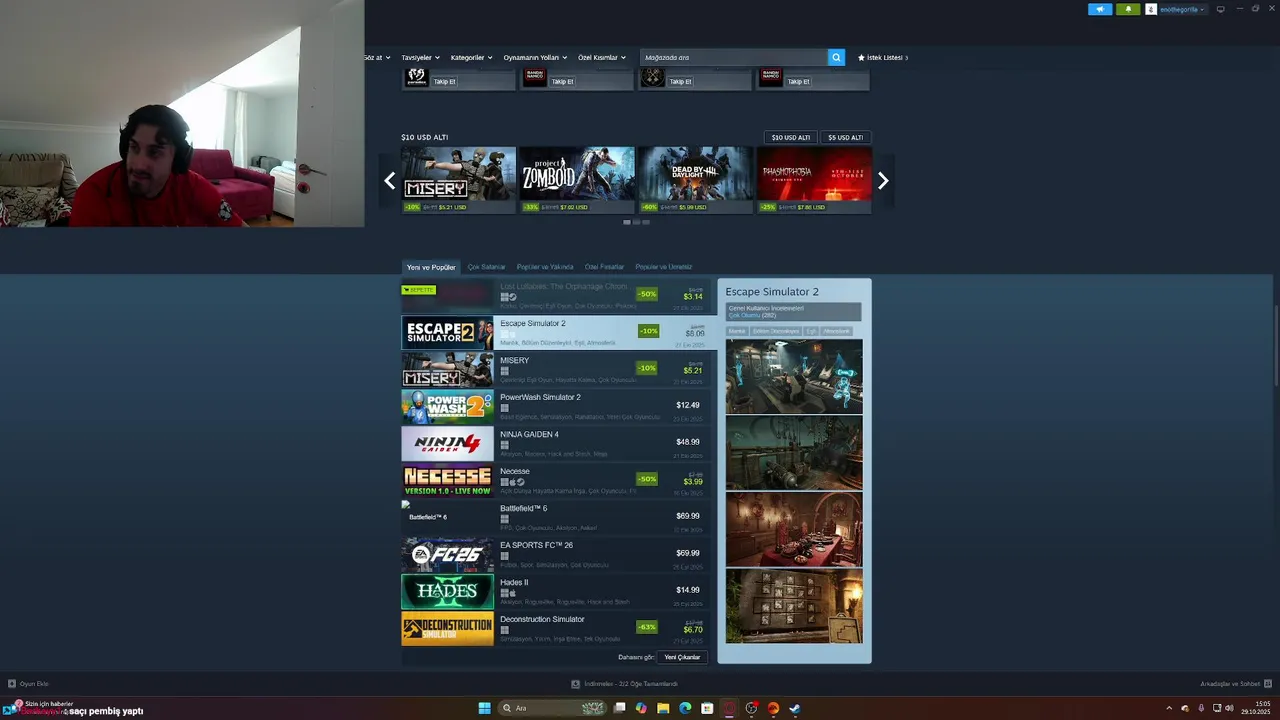Open the Dead by Daylight carousel card
The width and height of the screenshot is (1280, 720).
(695, 180)
